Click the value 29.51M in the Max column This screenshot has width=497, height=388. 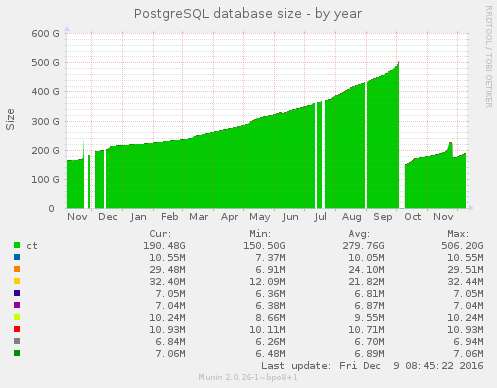pyautogui.click(x=465, y=270)
